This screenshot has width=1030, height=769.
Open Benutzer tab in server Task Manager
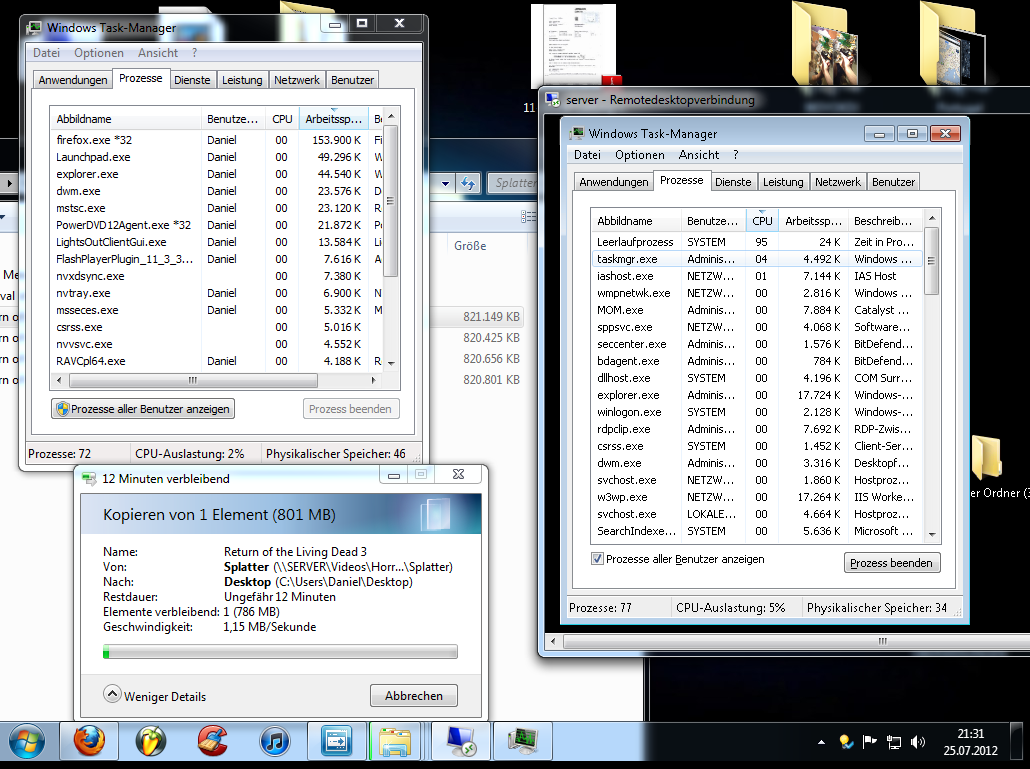[893, 182]
